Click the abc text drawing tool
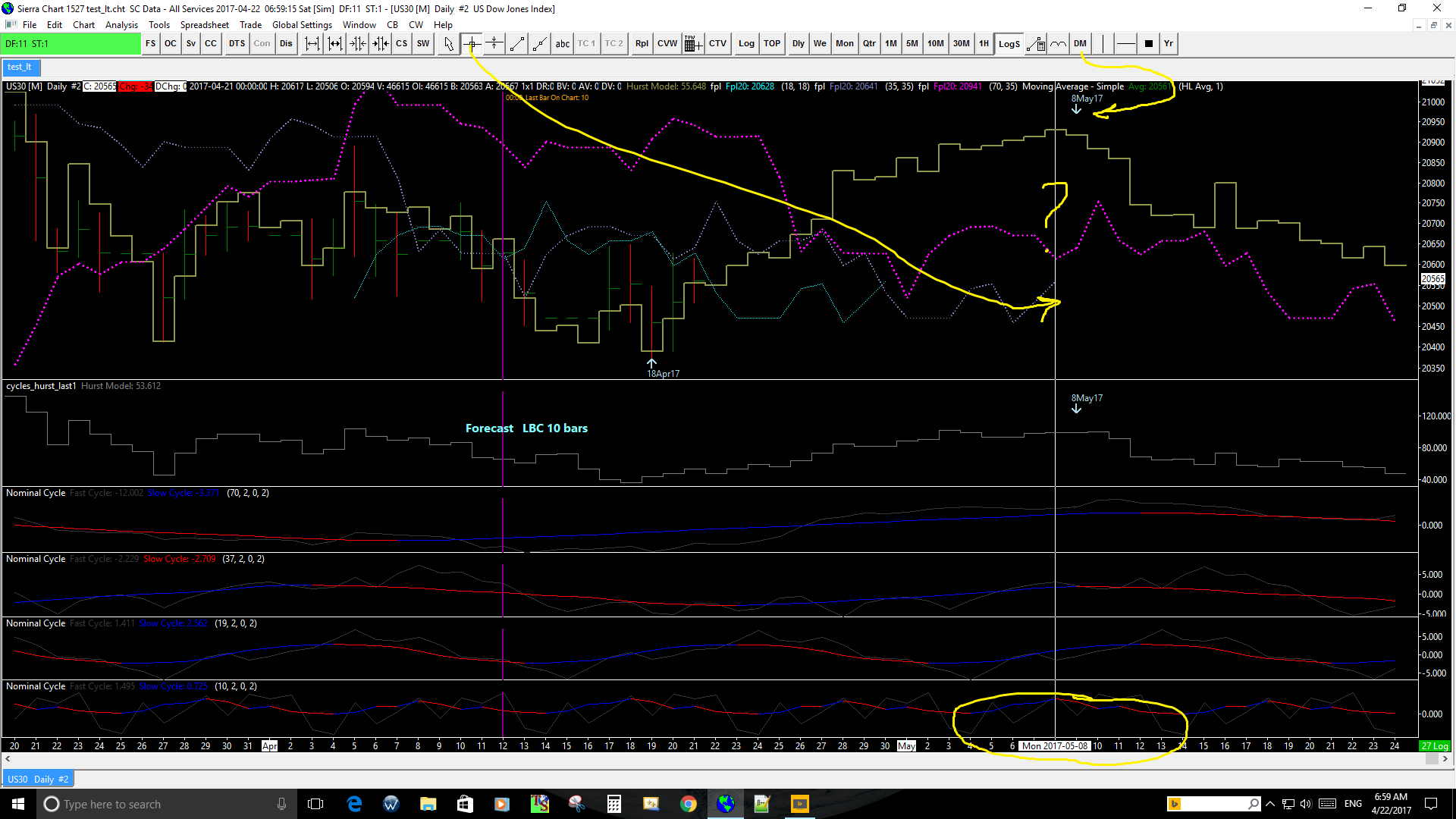This screenshot has height=819, width=1456. click(x=562, y=44)
